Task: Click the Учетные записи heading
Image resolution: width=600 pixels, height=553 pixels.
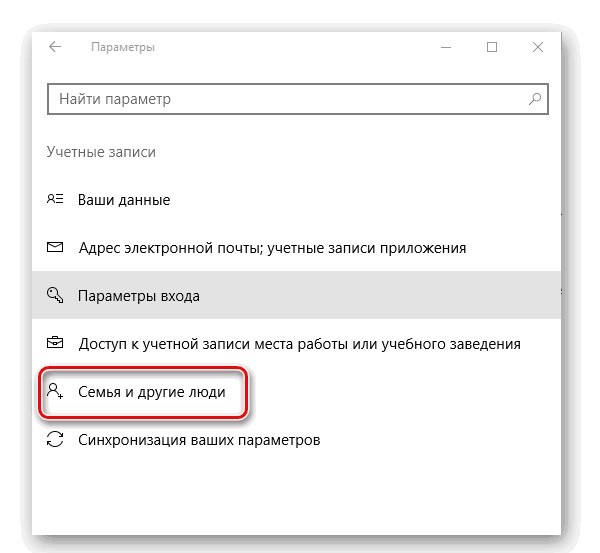Action: pos(101,152)
